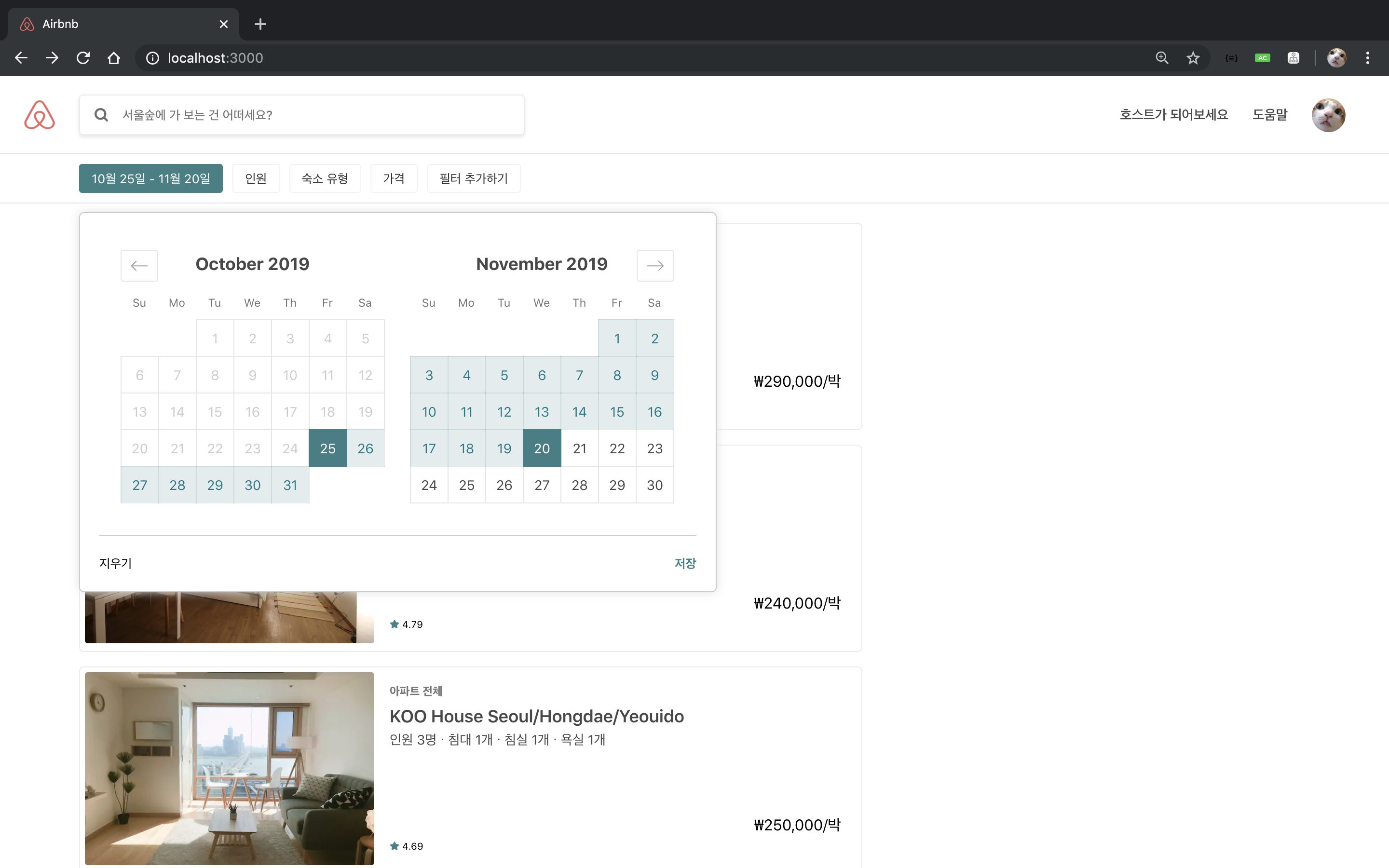Viewport: 1389px width, 868px height.
Task: Click 지우기 to clear dates
Action: (115, 563)
